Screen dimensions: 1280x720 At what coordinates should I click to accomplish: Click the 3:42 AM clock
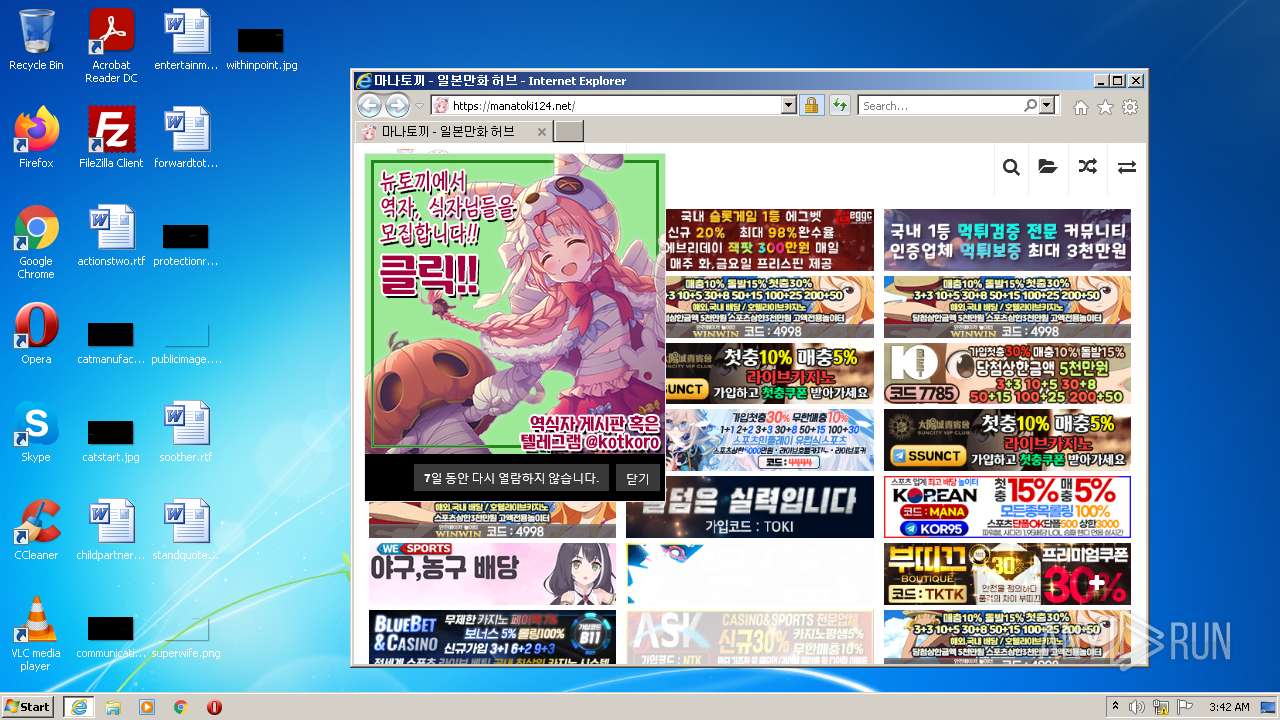[x=1228, y=707]
